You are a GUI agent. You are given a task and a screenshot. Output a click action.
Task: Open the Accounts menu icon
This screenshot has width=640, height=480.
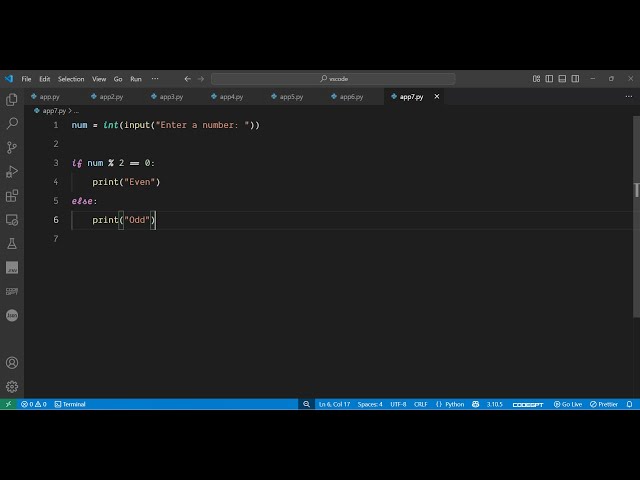[12, 362]
